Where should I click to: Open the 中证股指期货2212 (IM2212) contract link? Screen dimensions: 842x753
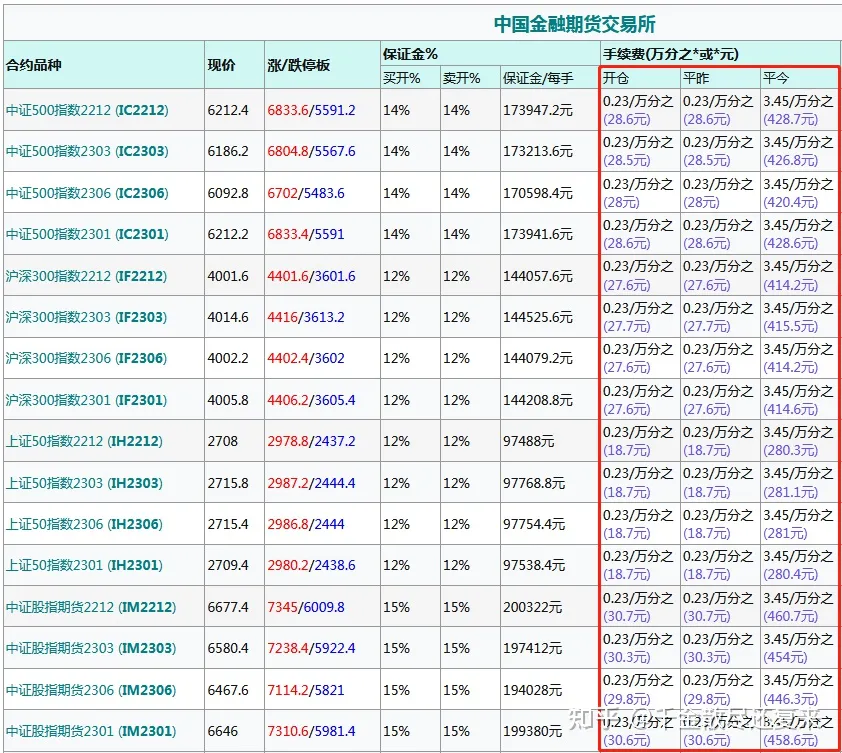91,607
